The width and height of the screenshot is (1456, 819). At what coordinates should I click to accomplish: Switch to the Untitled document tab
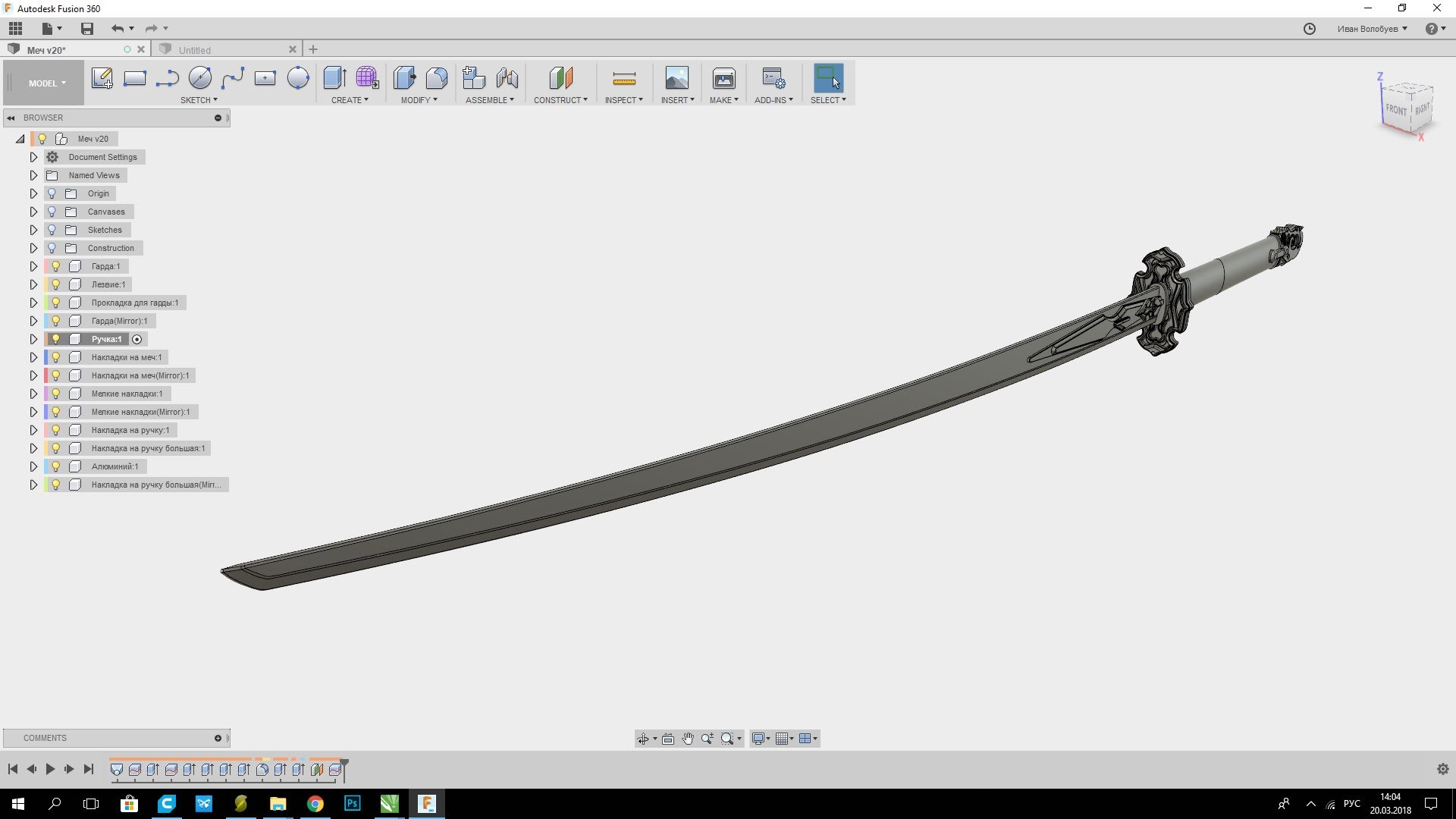tap(195, 50)
